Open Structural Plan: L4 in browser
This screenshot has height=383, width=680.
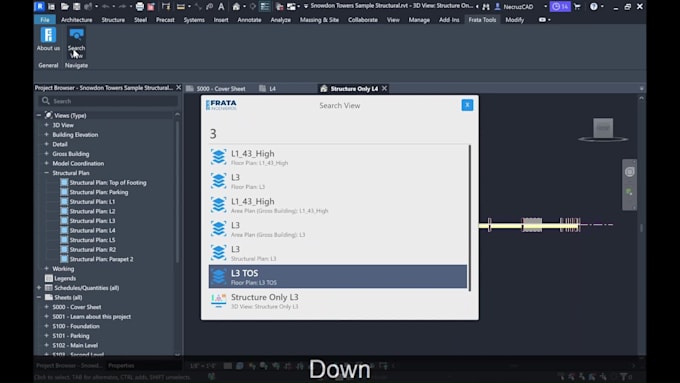pyautogui.click(x=92, y=230)
